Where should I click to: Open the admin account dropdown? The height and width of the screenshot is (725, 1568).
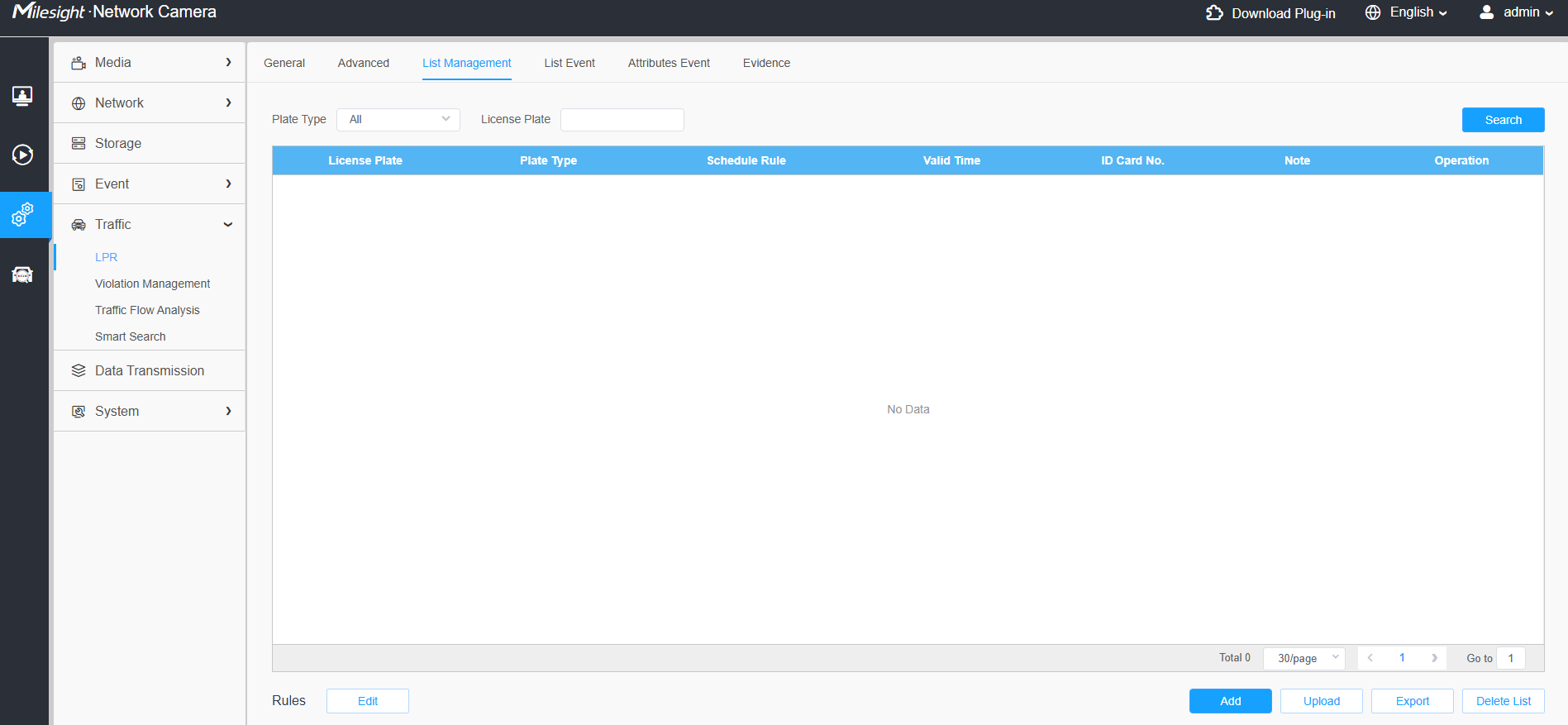point(1528,12)
